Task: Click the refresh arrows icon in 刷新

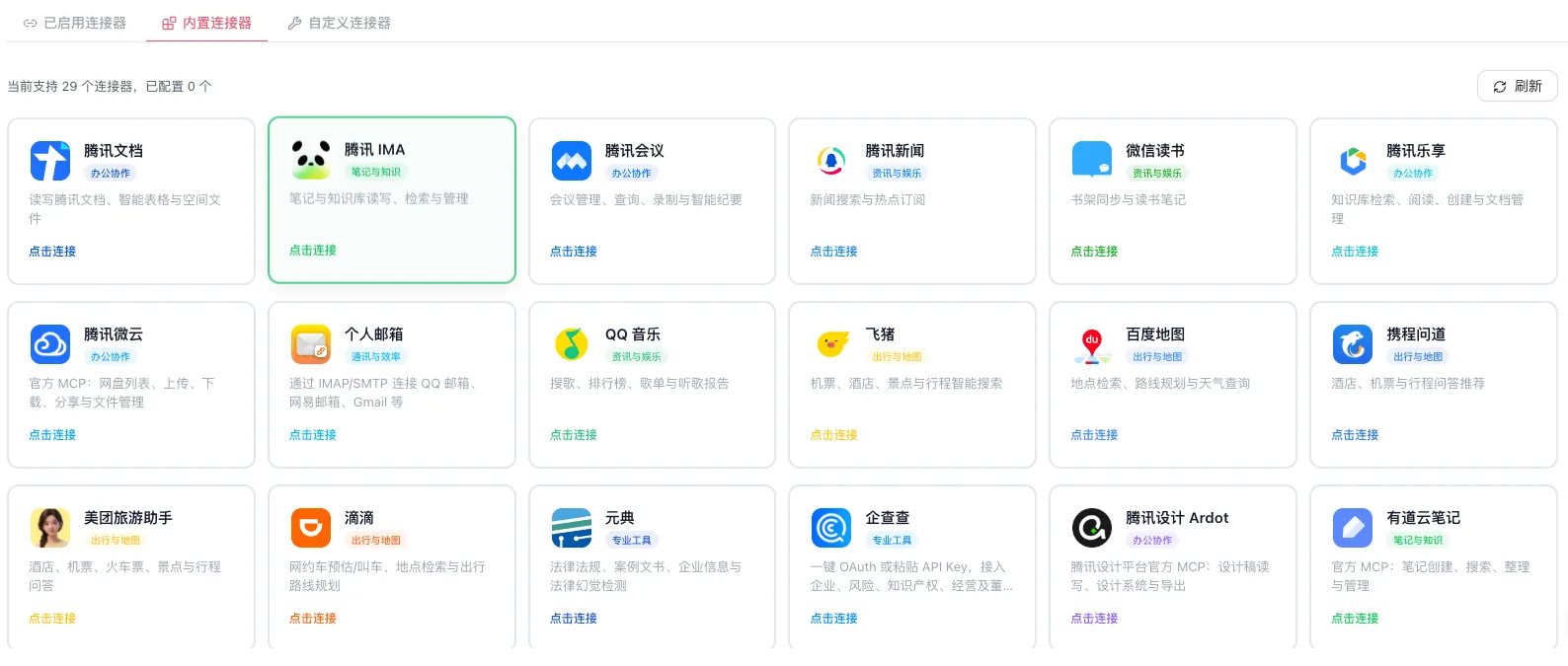Action: (1500, 87)
